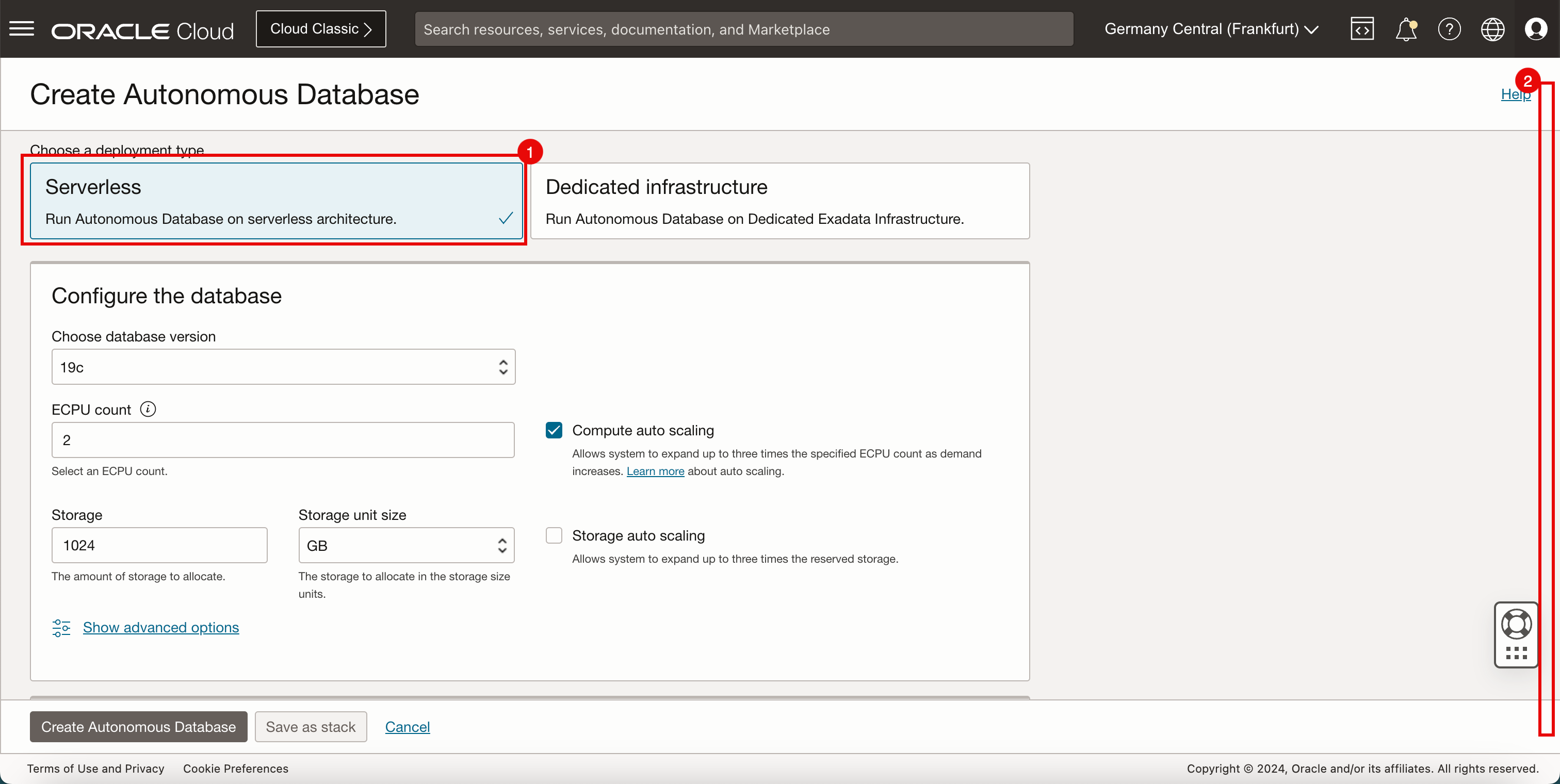Image resolution: width=1560 pixels, height=784 pixels.
Task: Uncheck Compute auto scaling
Action: tap(554, 431)
